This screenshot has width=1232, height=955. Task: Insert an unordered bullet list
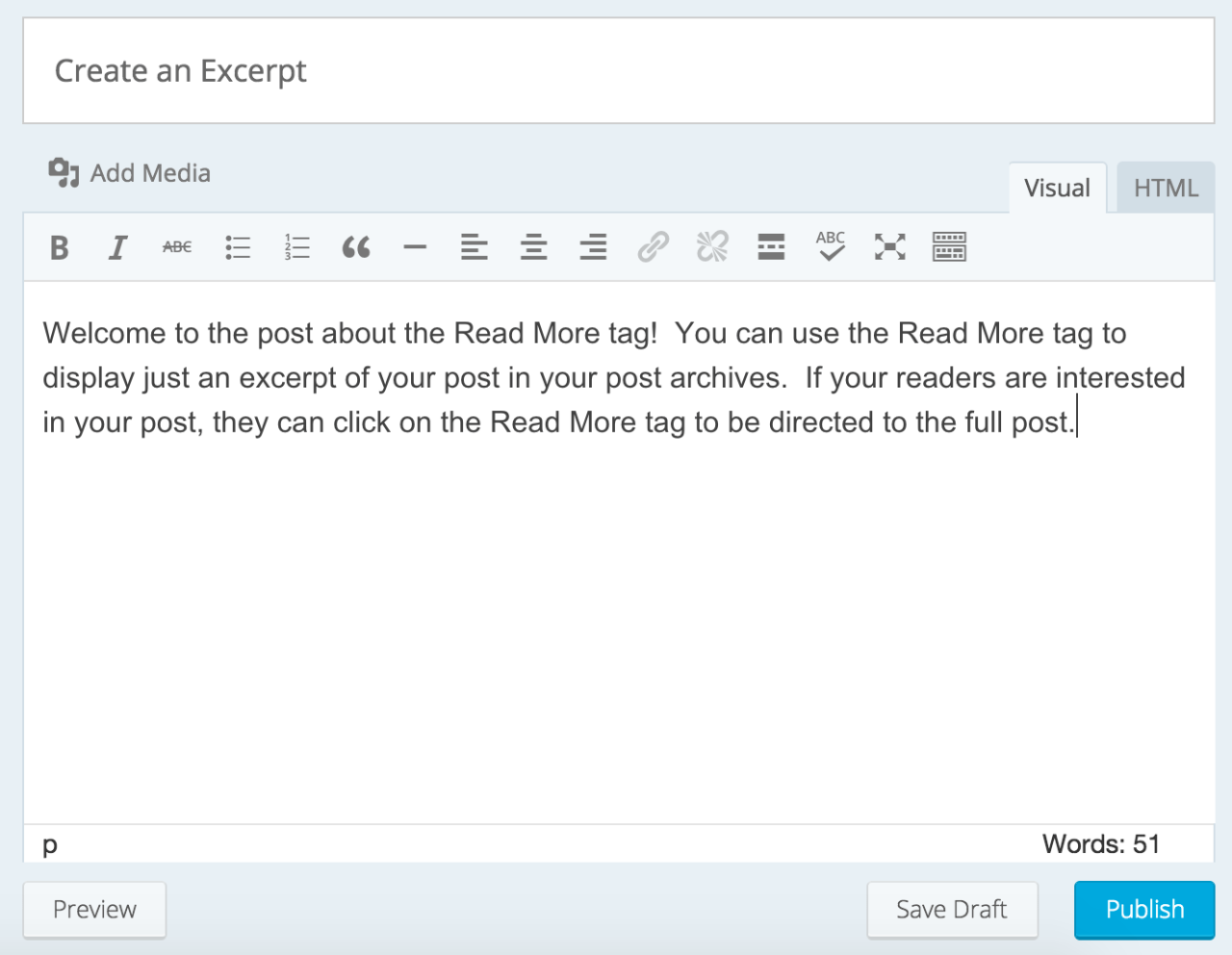pos(237,247)
